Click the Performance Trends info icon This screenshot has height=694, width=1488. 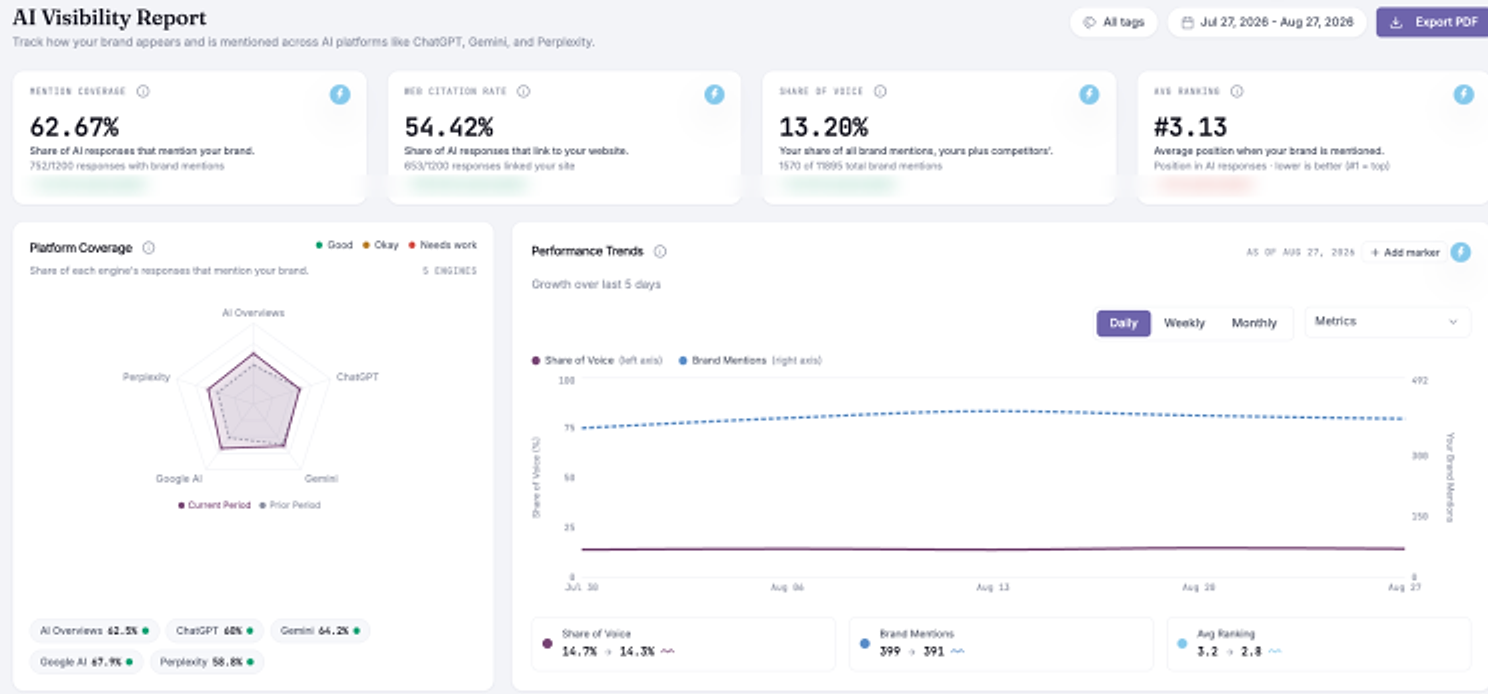pos(660,252)
